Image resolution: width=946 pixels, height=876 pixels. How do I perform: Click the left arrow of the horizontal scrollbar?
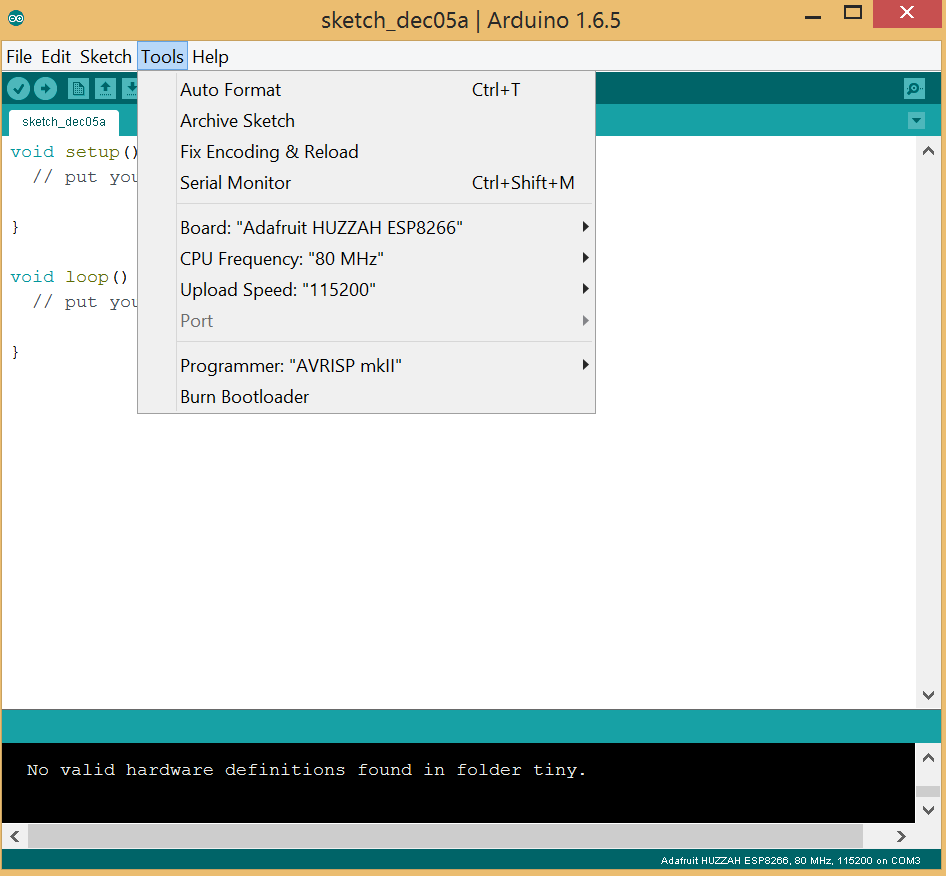(14, 836)
